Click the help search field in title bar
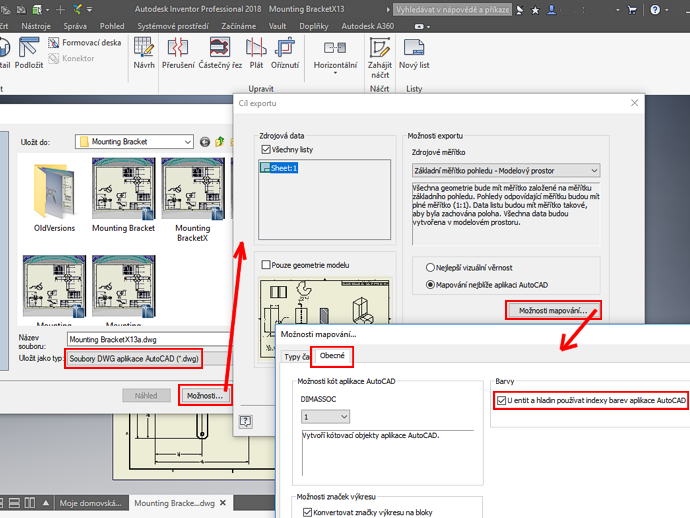The image size is (690, 518). tap(452, 10)
